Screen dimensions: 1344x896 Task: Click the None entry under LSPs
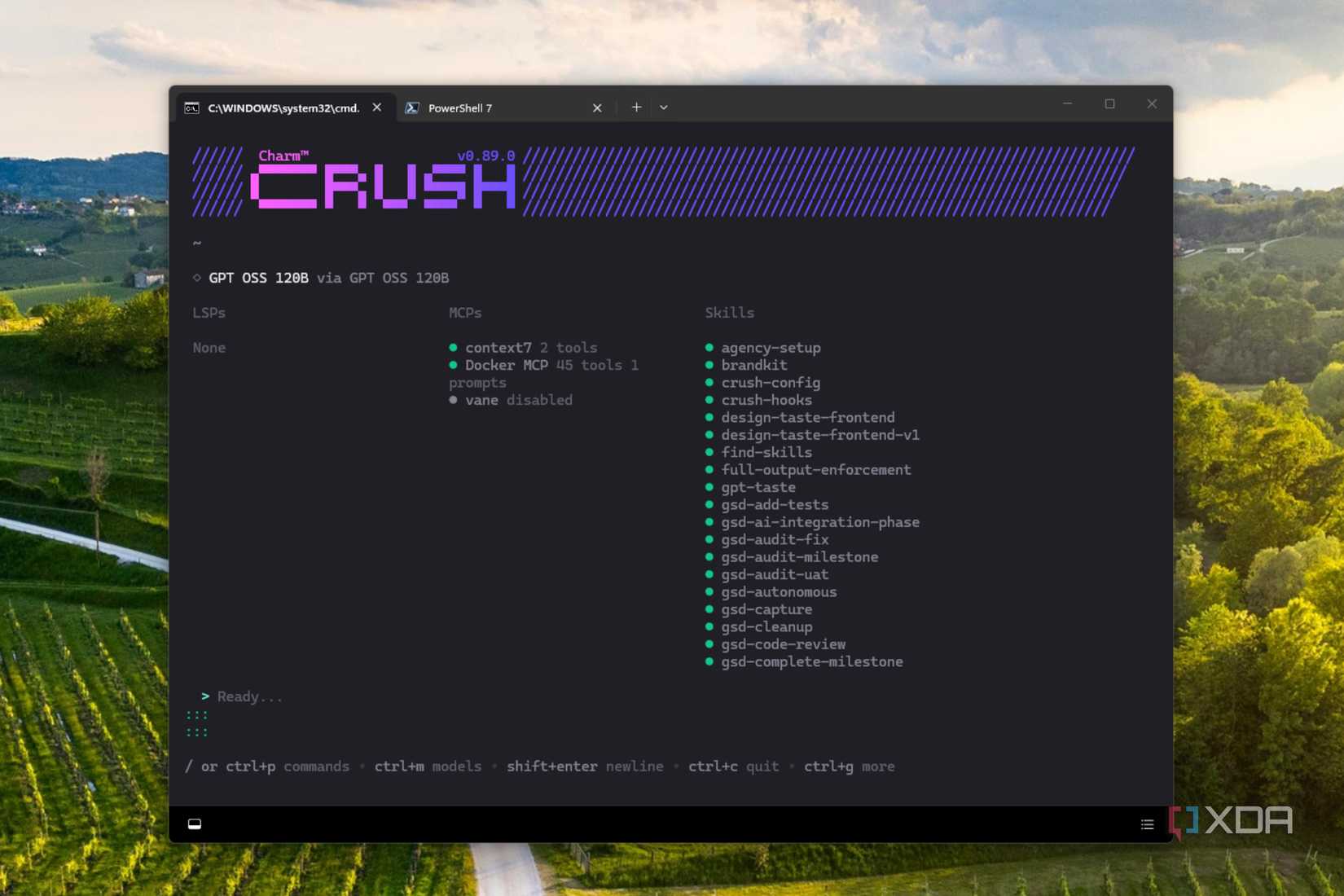[209, 348]
